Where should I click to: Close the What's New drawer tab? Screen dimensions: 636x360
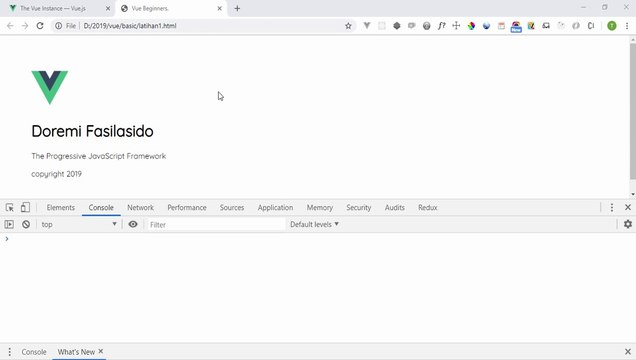(x=101, y=351)
